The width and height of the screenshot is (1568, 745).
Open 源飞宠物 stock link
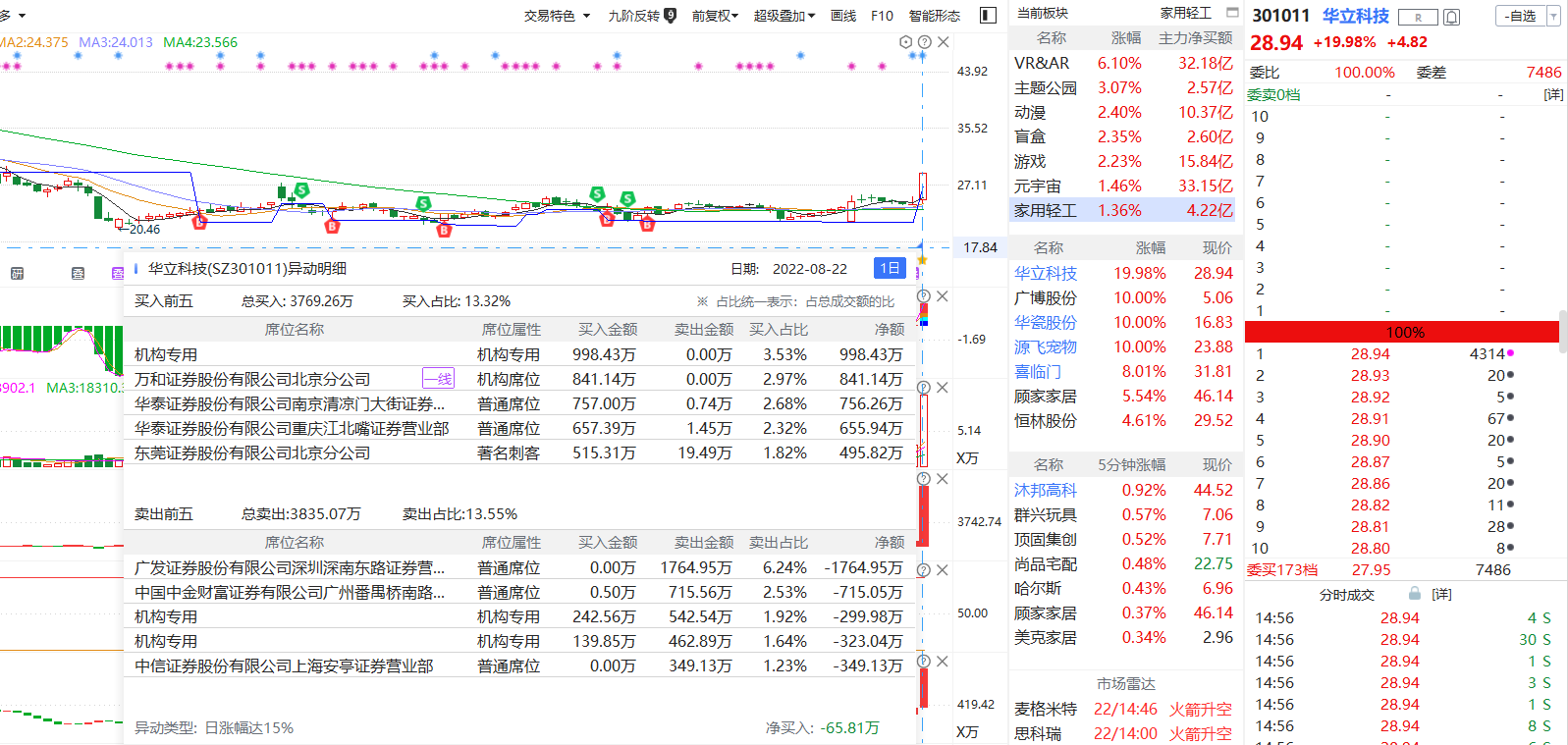pyautogui.click(x=1046, y=347)
